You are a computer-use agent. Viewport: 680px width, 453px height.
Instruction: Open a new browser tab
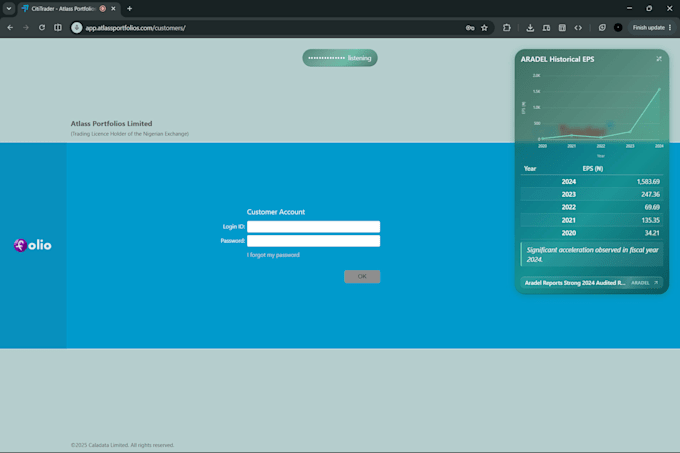click(x=129, y=9)
